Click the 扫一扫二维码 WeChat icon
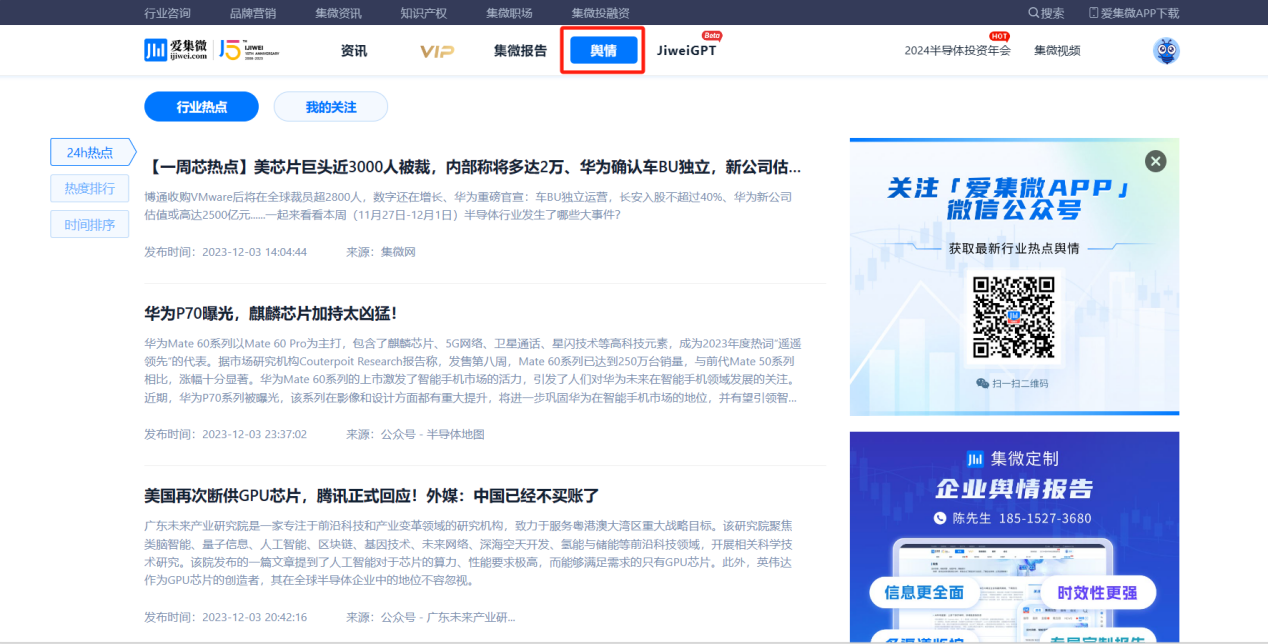 point(983,383)
